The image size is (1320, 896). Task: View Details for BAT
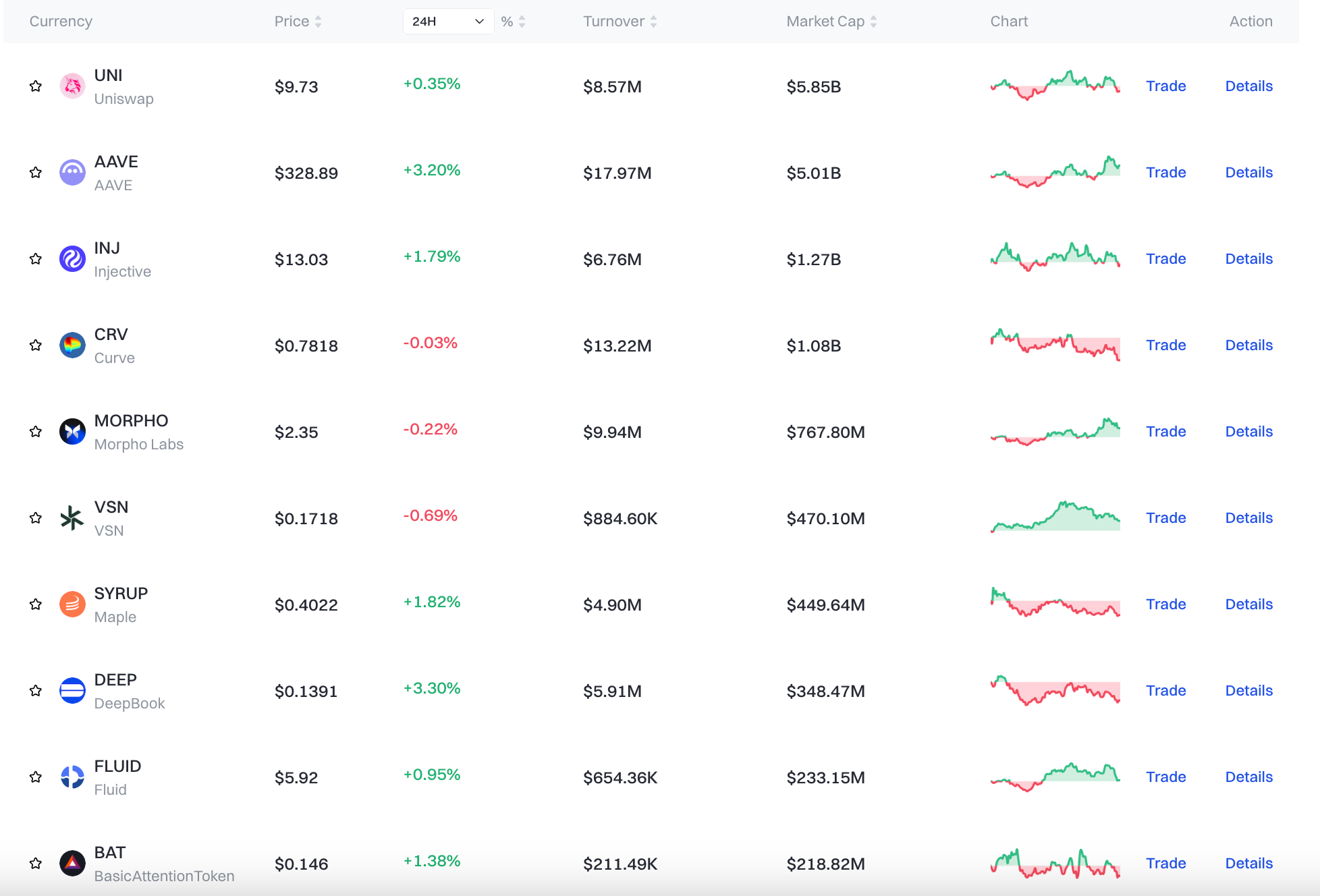pyautogui.click(x=1249, y=864)
